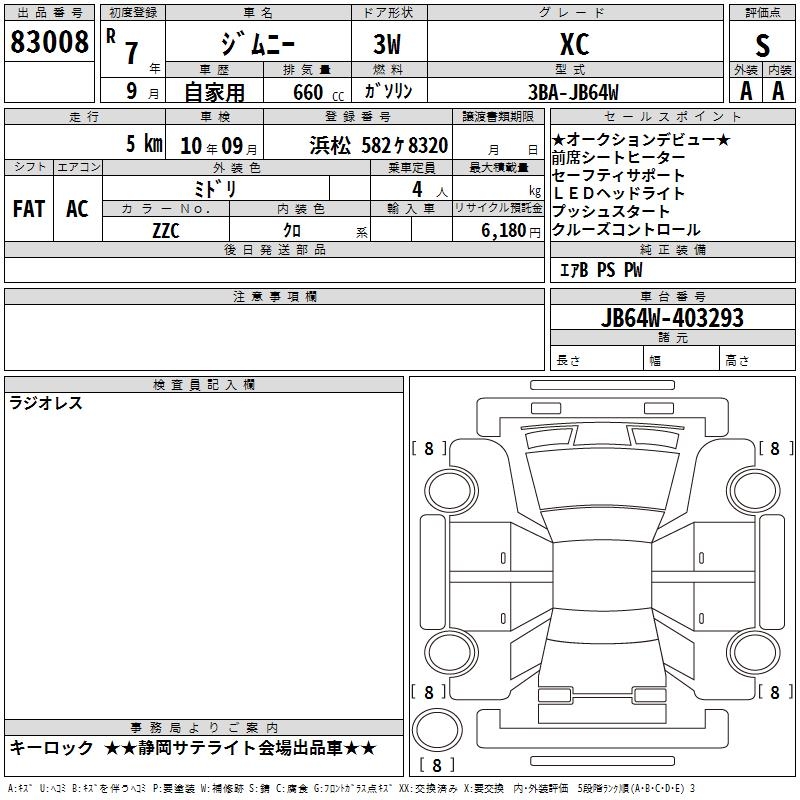
Task: Click the カラーNo. header
Action: (x=166, y=208)
